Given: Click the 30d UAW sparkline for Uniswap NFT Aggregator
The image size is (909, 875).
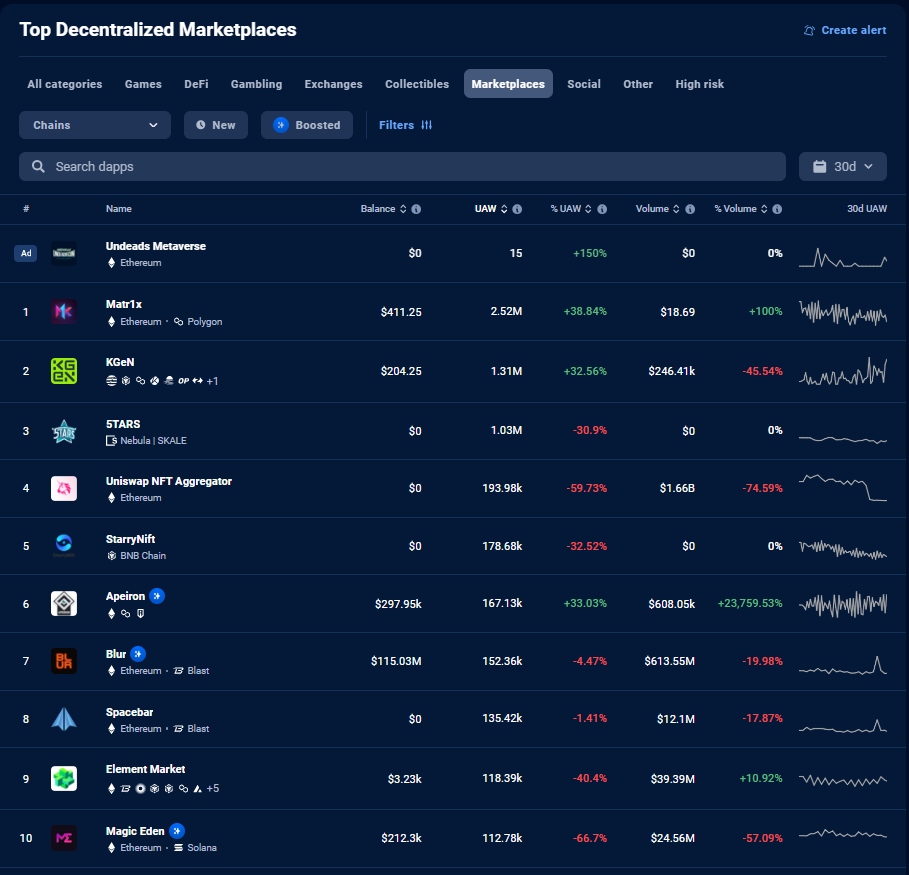Looking at the screenshot, I should (x=843, y=488).
